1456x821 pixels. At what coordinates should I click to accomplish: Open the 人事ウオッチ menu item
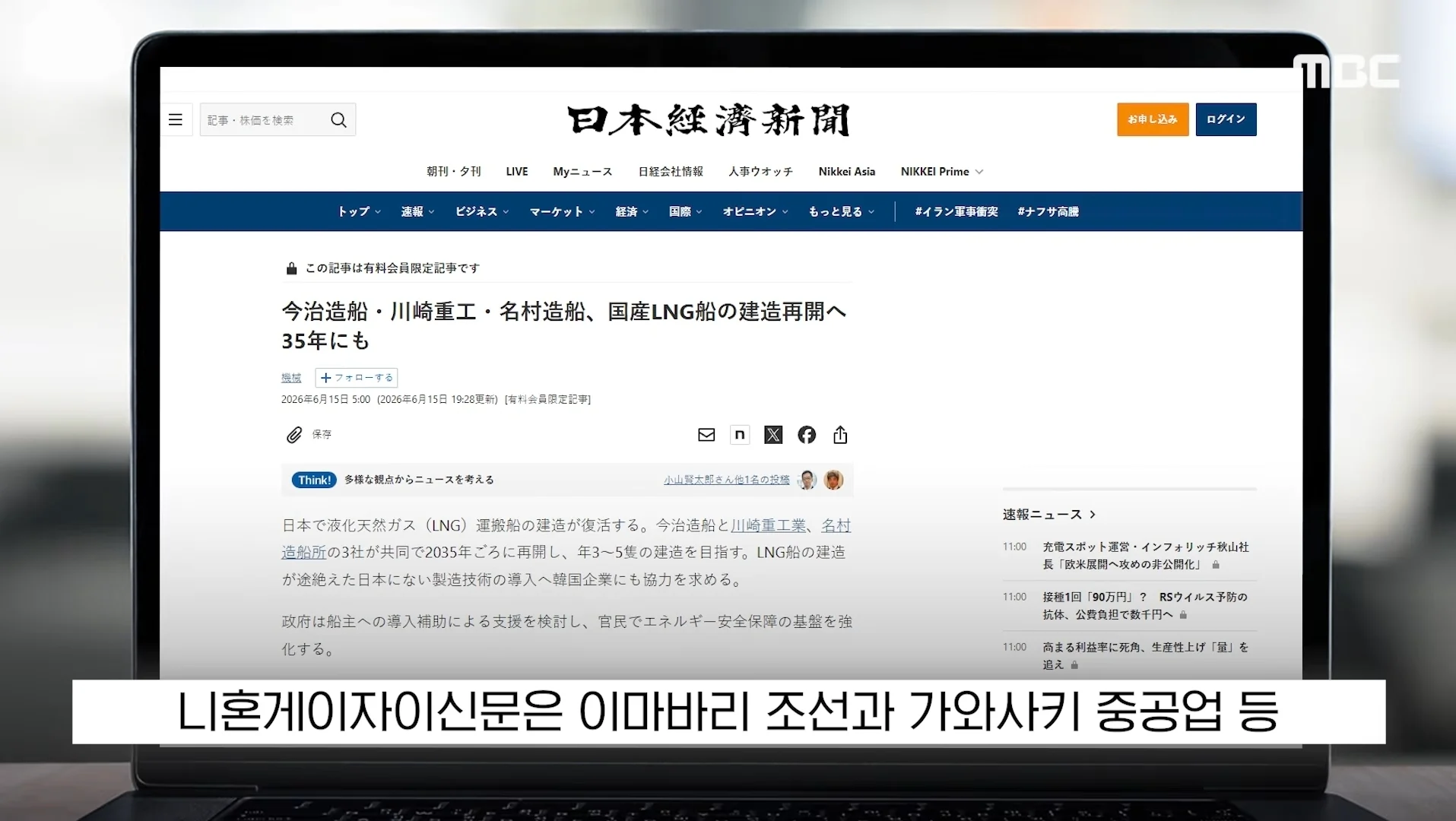tap(760, 172)
